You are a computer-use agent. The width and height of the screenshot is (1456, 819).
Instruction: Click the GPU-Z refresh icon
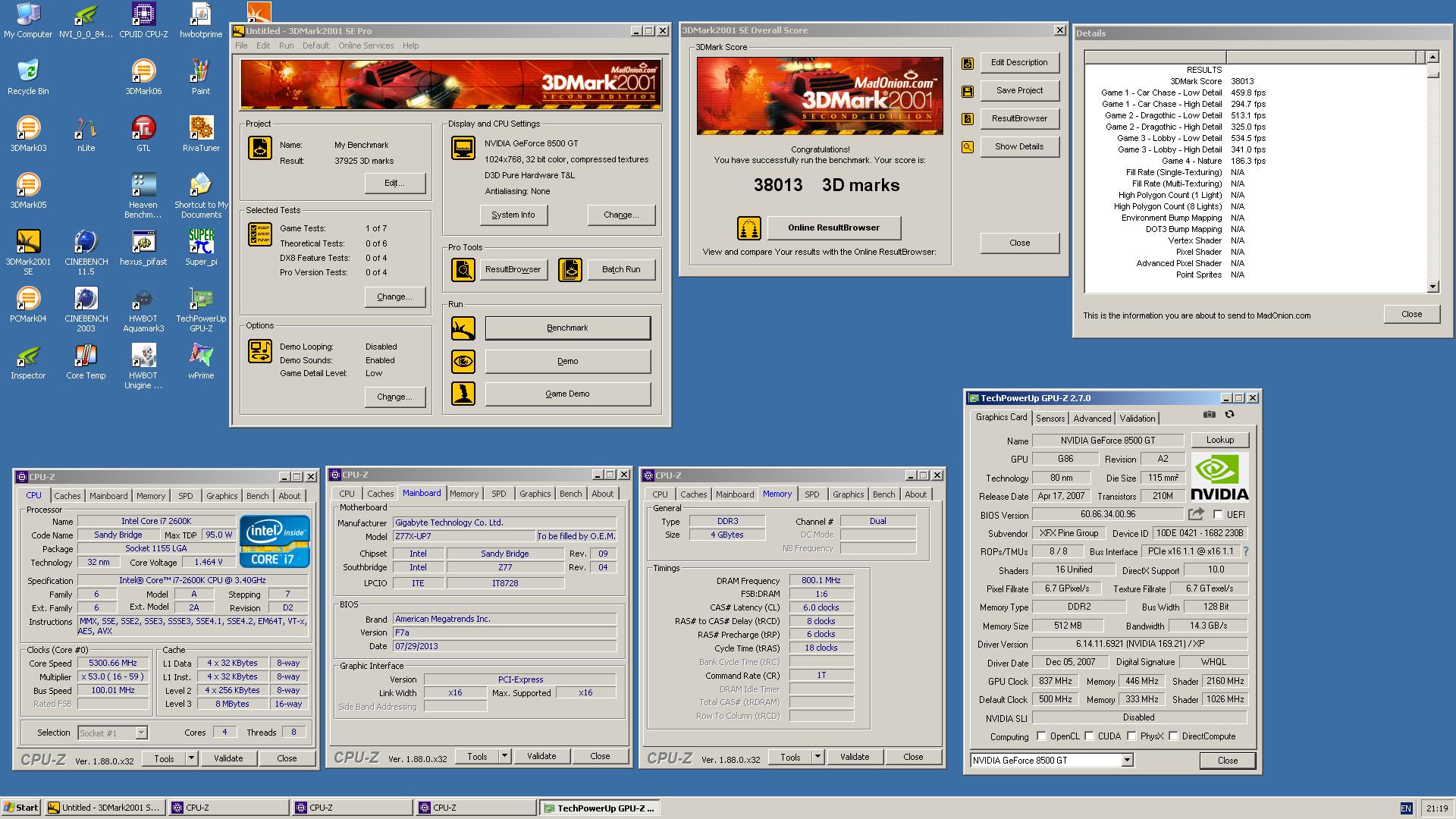coord(1229,414)
